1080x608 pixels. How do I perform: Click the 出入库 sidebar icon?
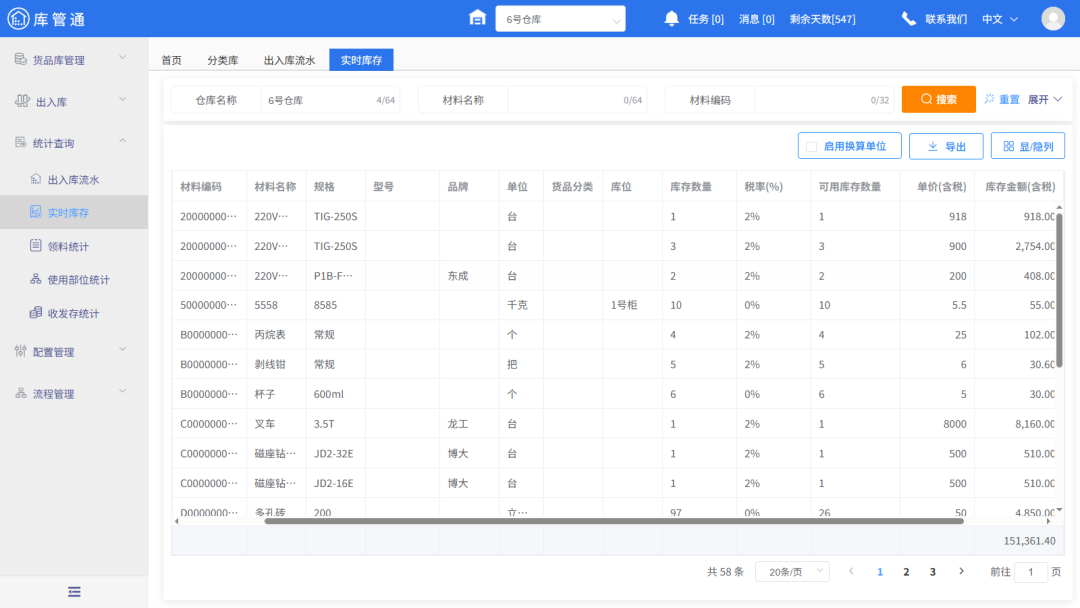(x=22, y=101)
